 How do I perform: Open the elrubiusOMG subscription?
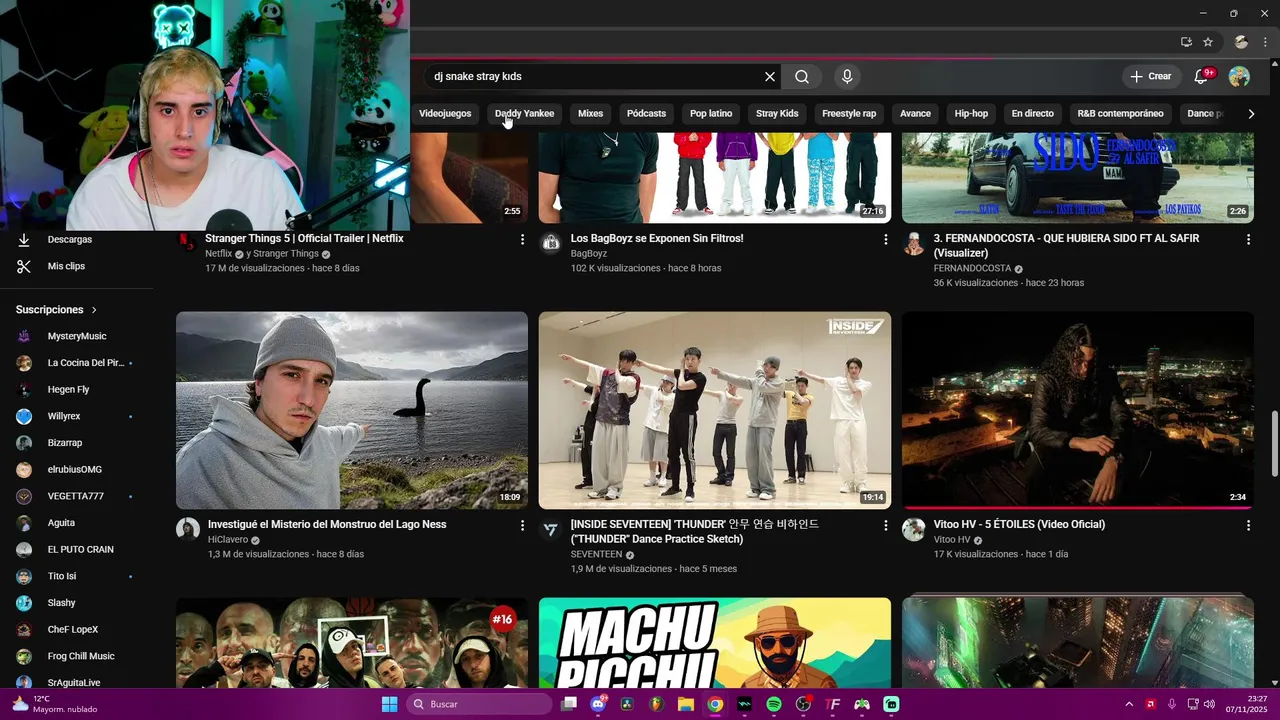point(77,470)
